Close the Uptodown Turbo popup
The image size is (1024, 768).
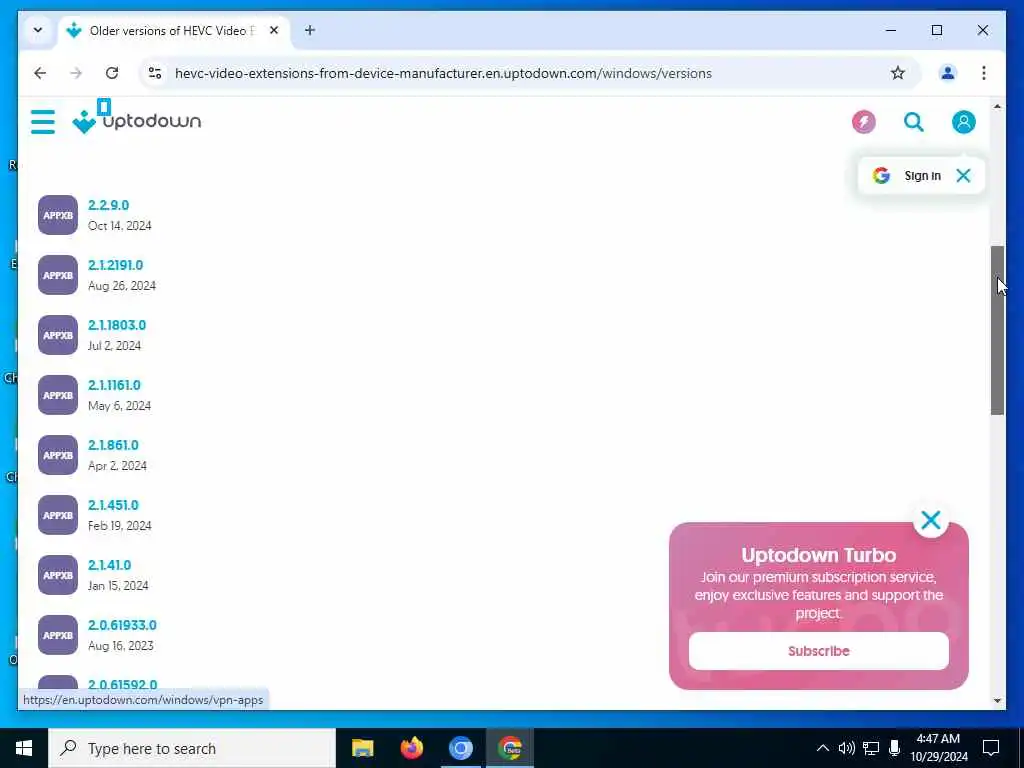(x=931, y=520)
